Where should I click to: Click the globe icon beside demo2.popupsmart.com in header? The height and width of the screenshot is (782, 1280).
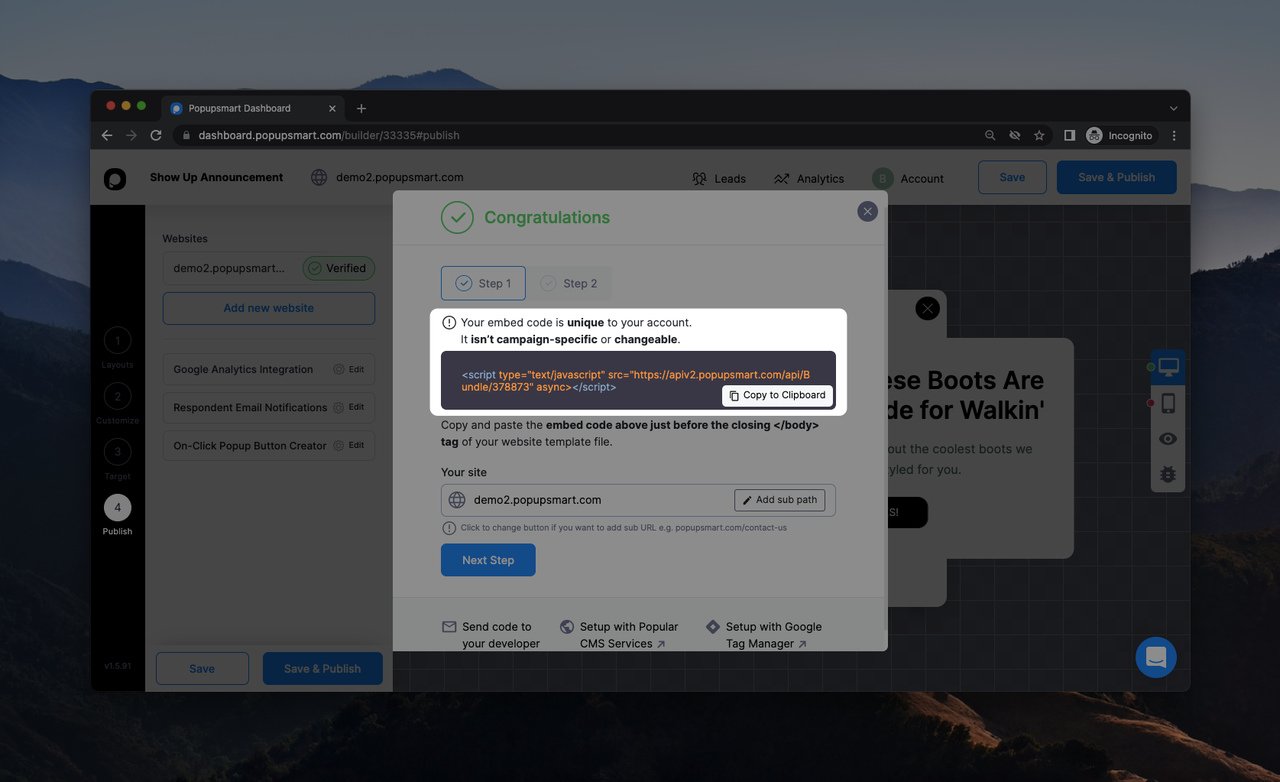click(x=319, y=177)
